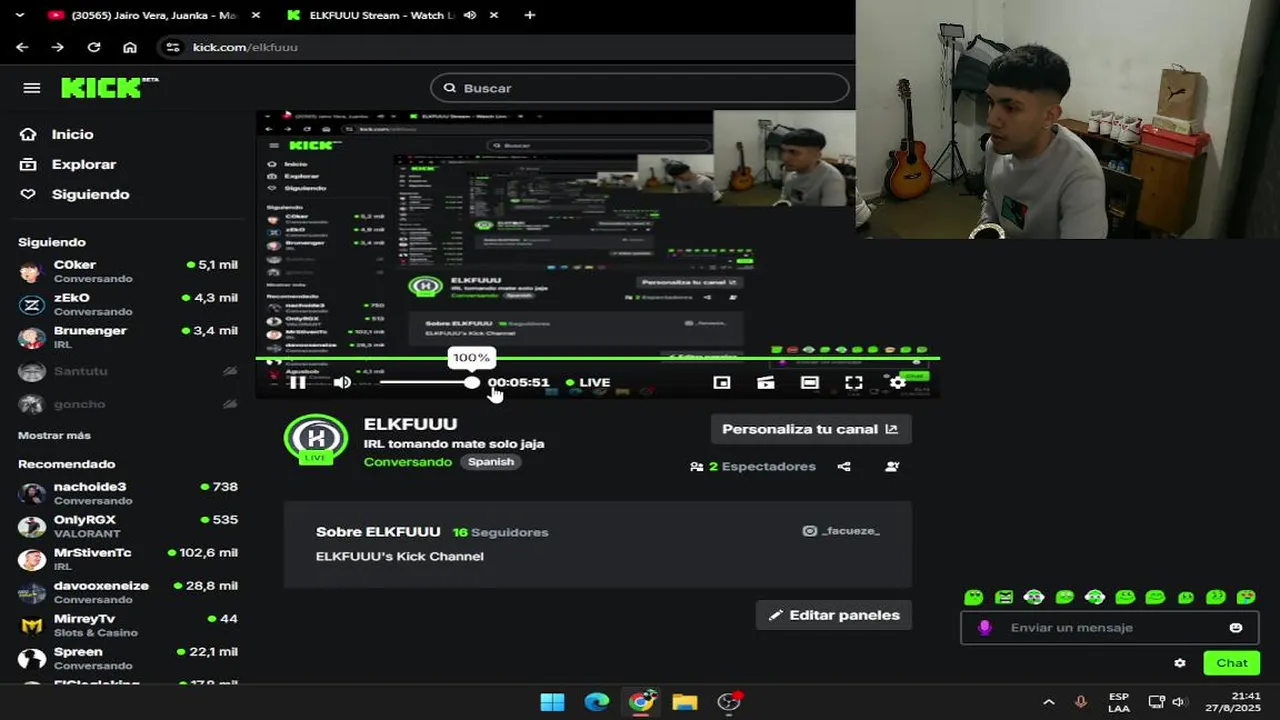
Task: Open chat settings gear
Action: (1180, 663)
